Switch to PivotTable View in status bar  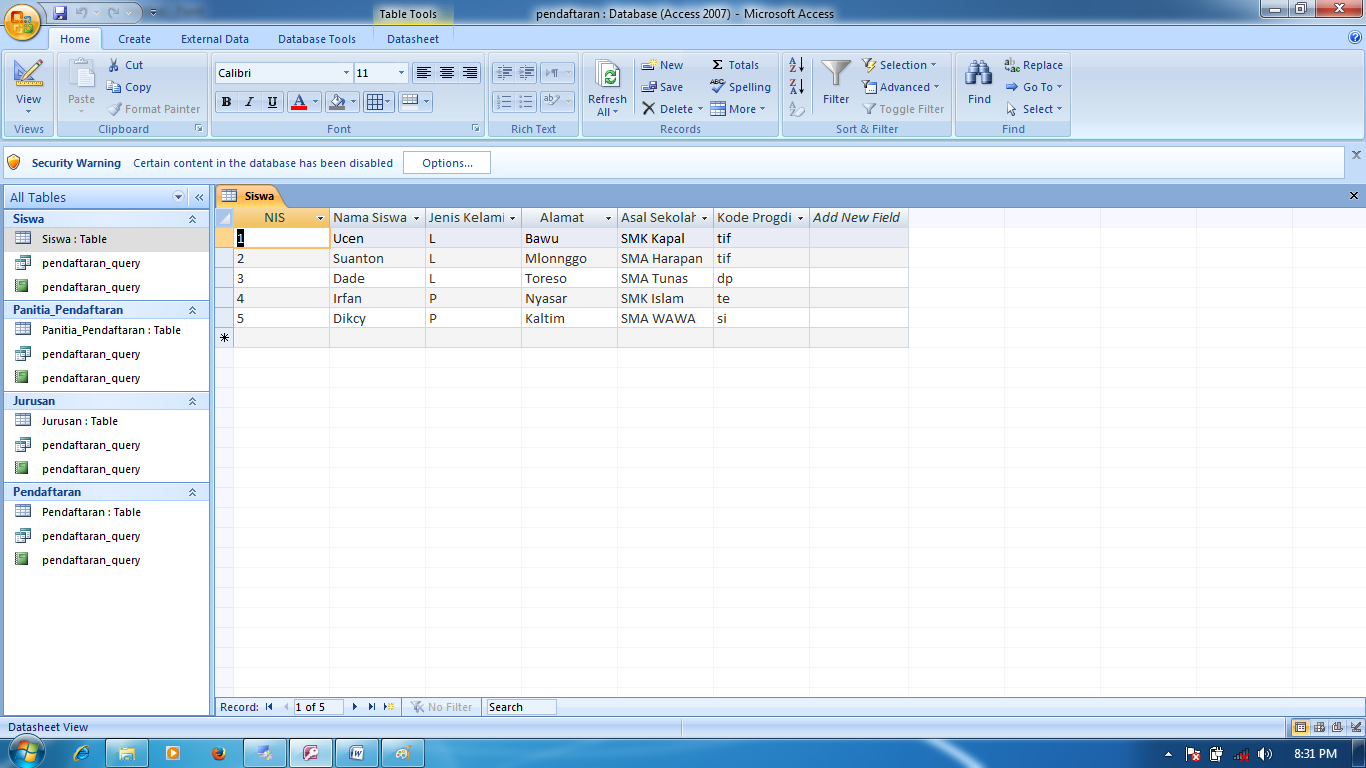pyautogui.click(x=1319, y=727)
